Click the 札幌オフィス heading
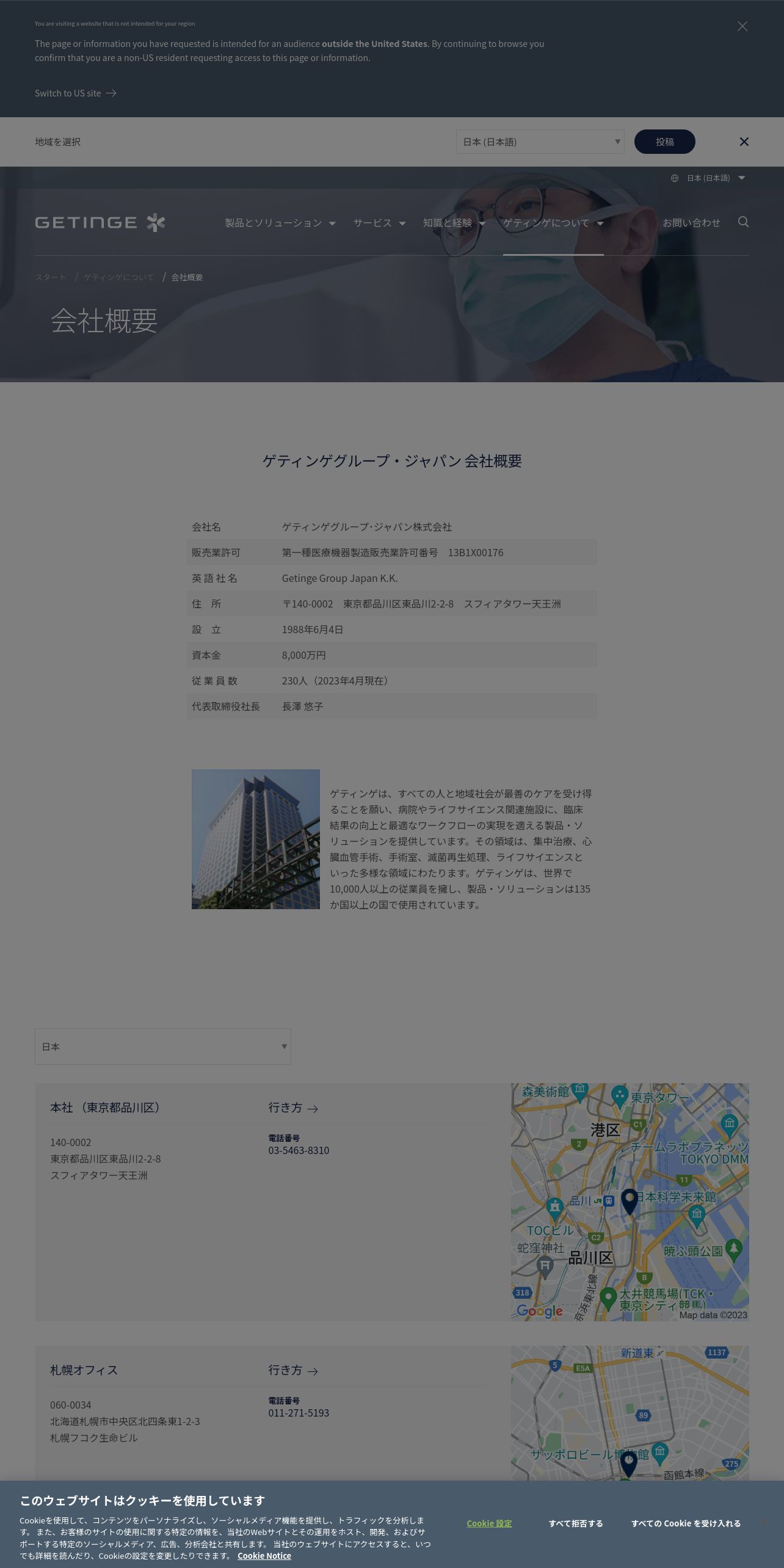This screenshot has width=784, height=1568. pos(84,1370)
